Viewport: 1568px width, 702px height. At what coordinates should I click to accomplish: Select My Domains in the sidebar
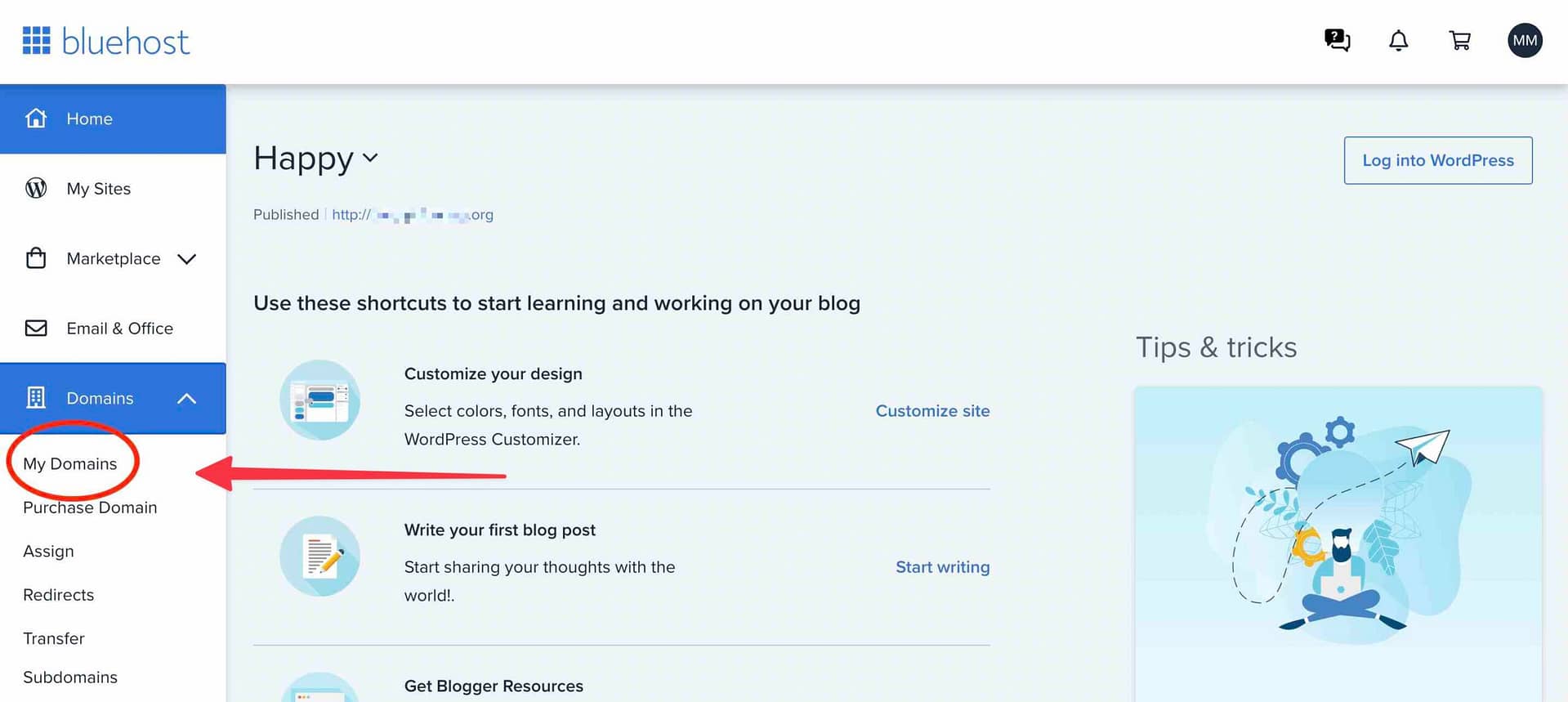coord(70,463)
